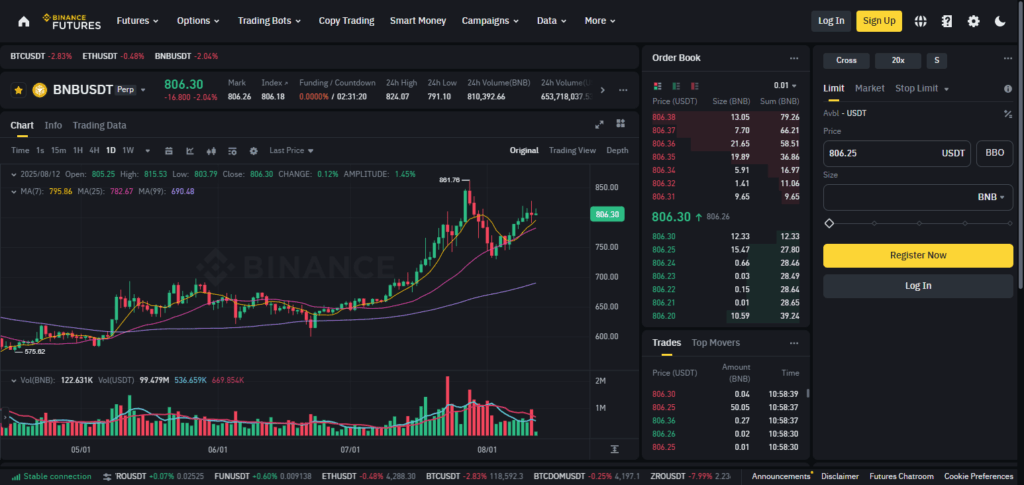Screen dimensions: 1024x485
Task: Open the Binance Futures logo link
Action: click(72, 21)
